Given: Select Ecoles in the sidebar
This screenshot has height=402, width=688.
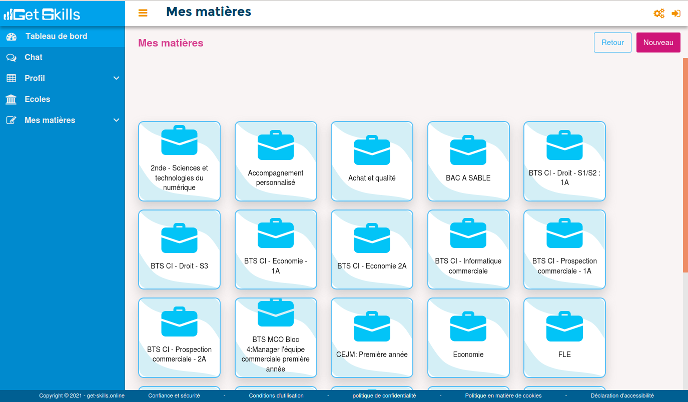Looking at the screenshot, I should 37,99.
